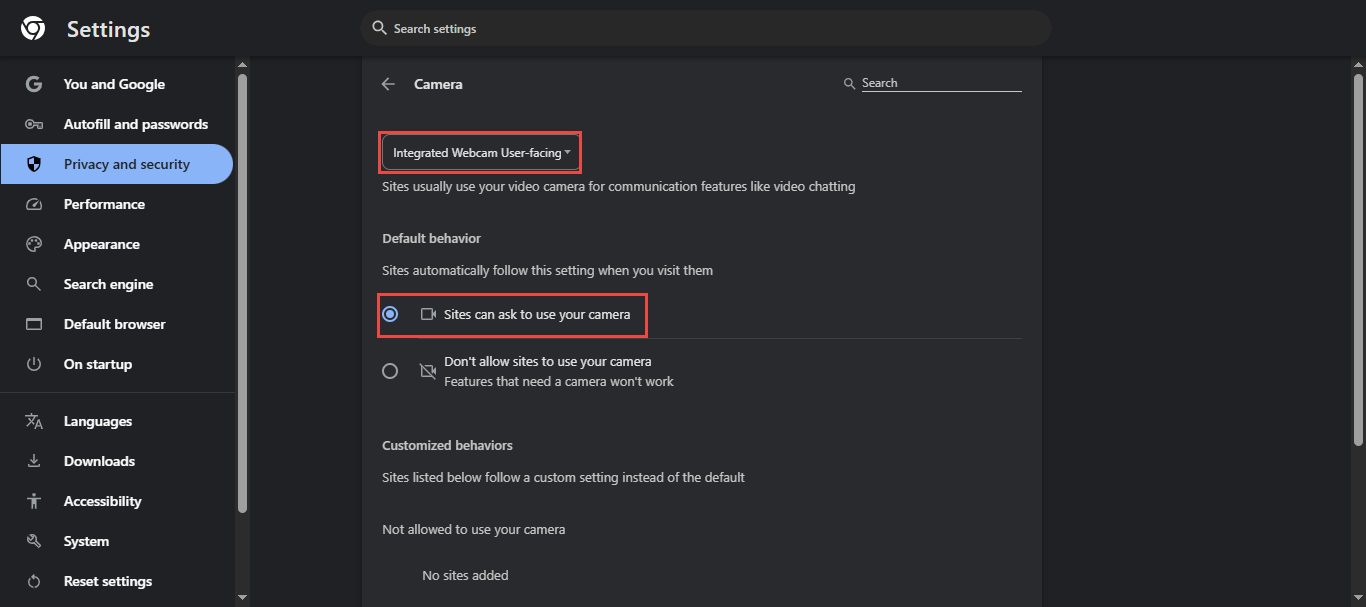Click the Chrome logo icon beside Settings

coord(33,29)
